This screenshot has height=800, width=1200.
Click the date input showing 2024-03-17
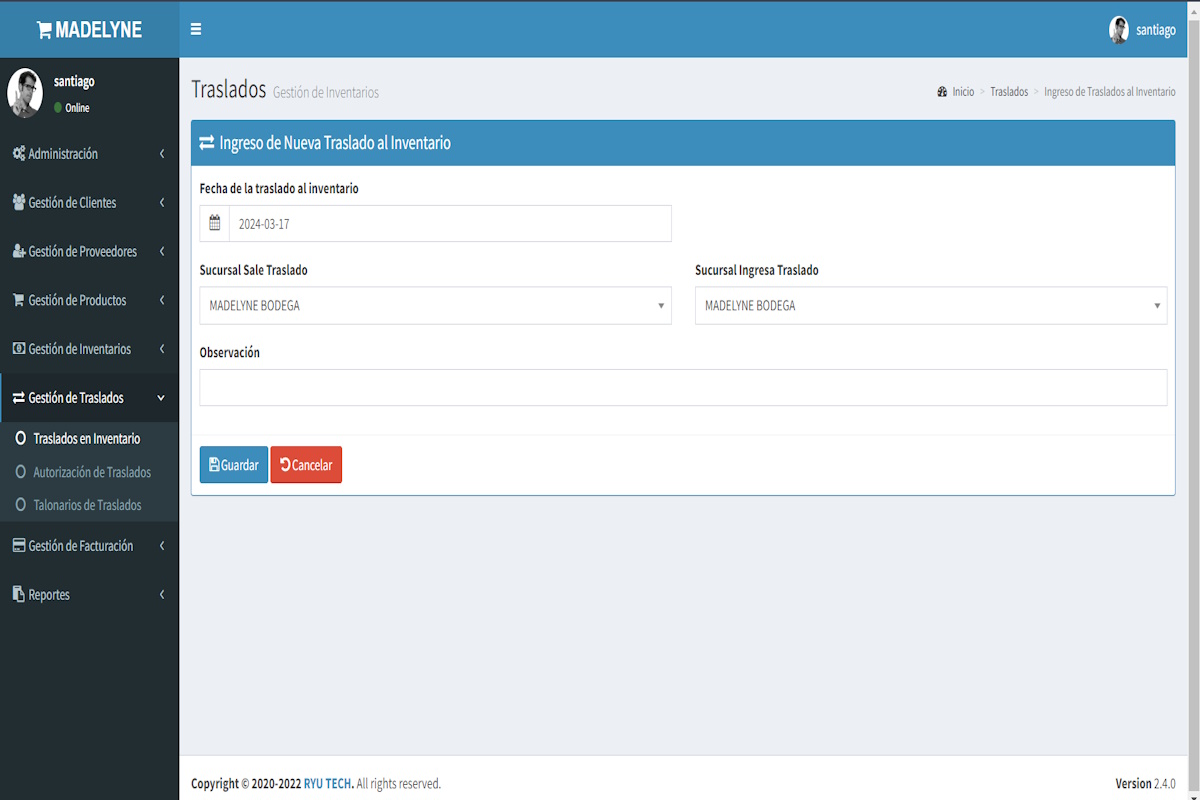point(449,224)
